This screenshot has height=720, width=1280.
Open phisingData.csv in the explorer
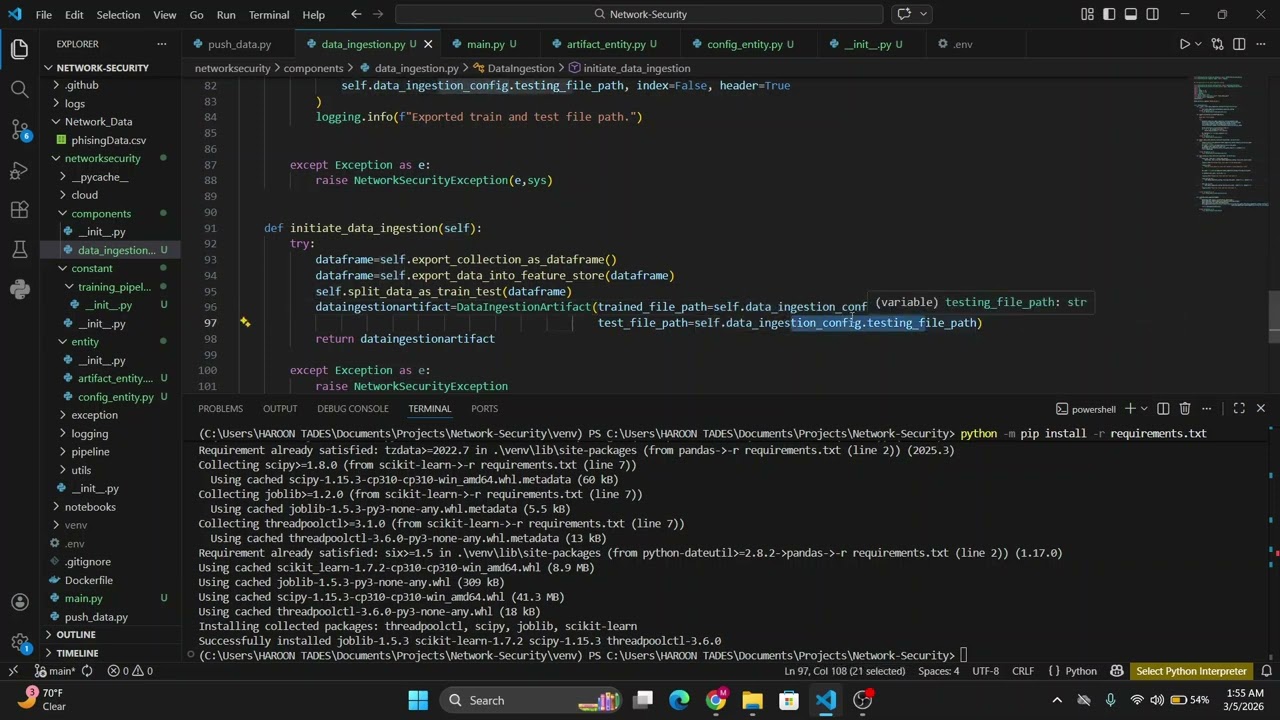pyautogui.click(x=110, y=140)
